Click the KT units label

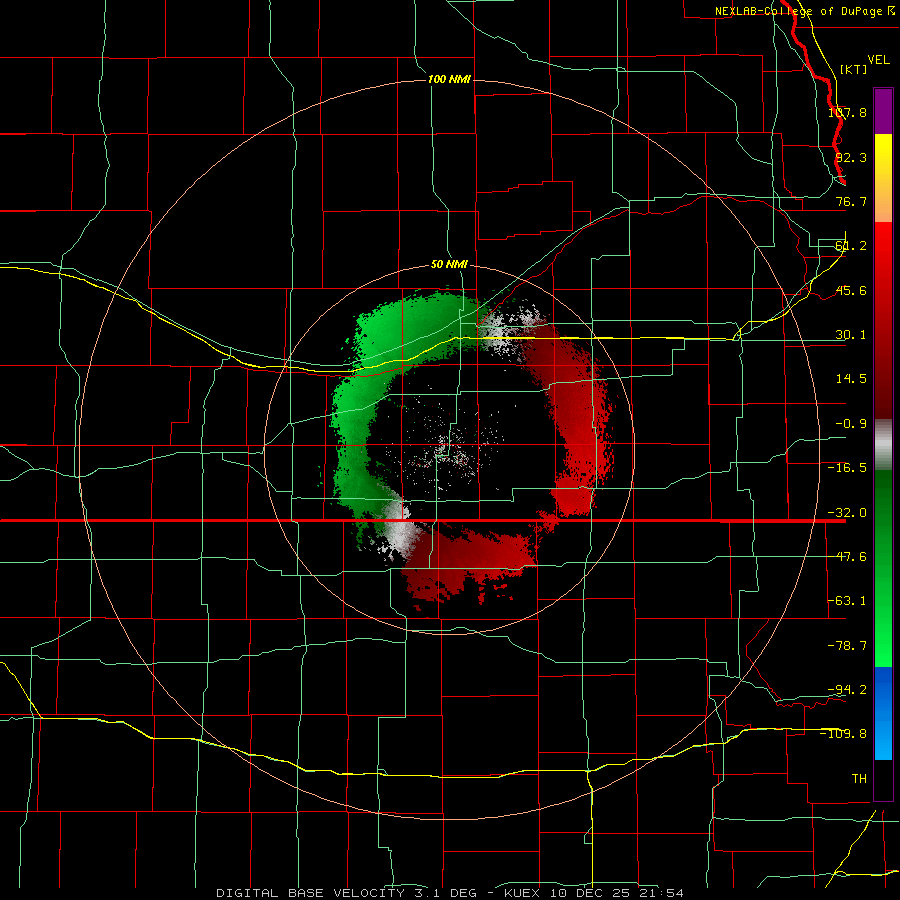tap(854, 69)
